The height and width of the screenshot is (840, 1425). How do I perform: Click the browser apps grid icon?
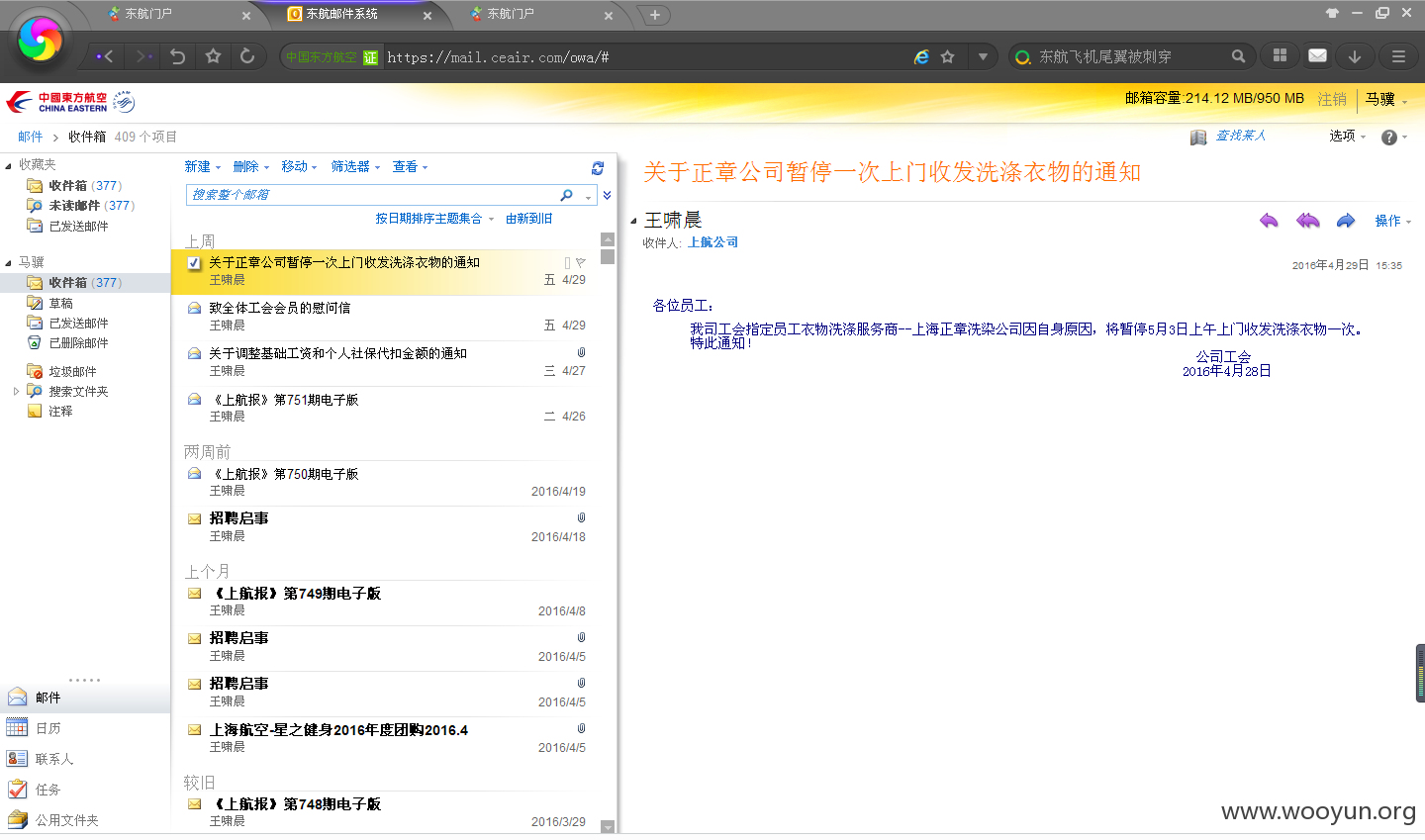click(1280, 56)
